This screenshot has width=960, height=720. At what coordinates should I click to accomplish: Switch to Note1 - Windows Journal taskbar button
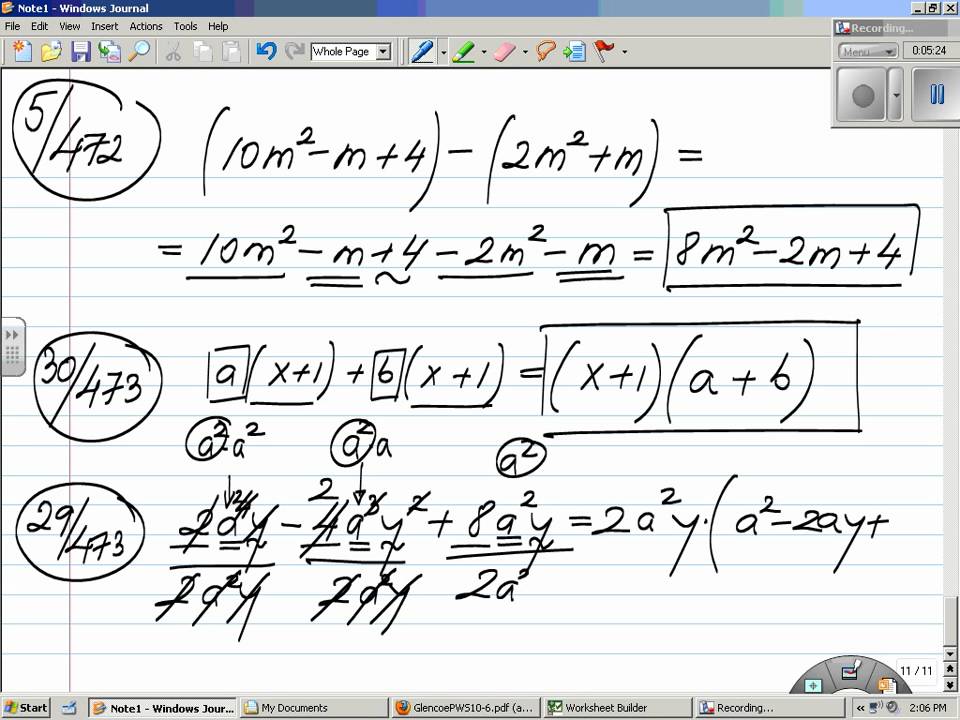[163, 708]
